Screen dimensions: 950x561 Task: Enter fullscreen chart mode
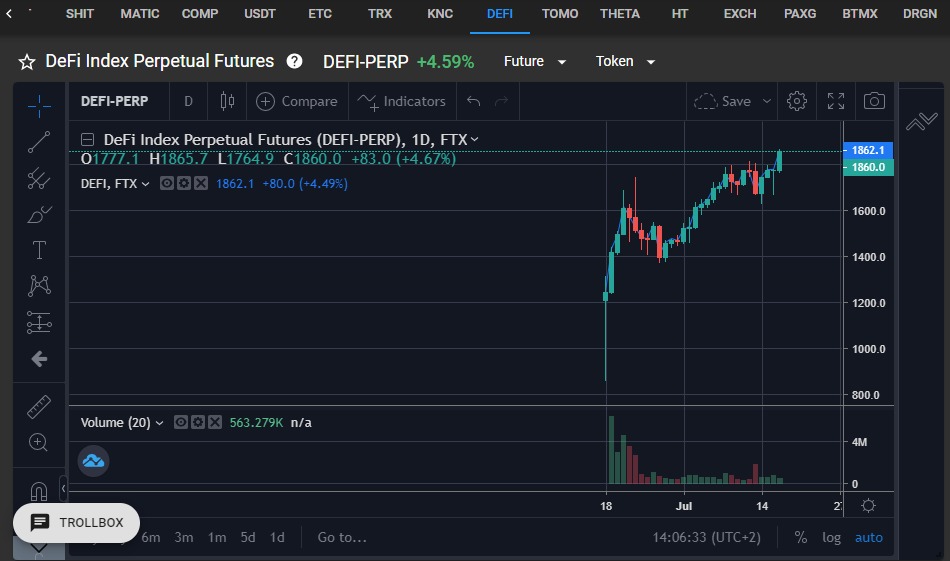[x=836, y=101]
